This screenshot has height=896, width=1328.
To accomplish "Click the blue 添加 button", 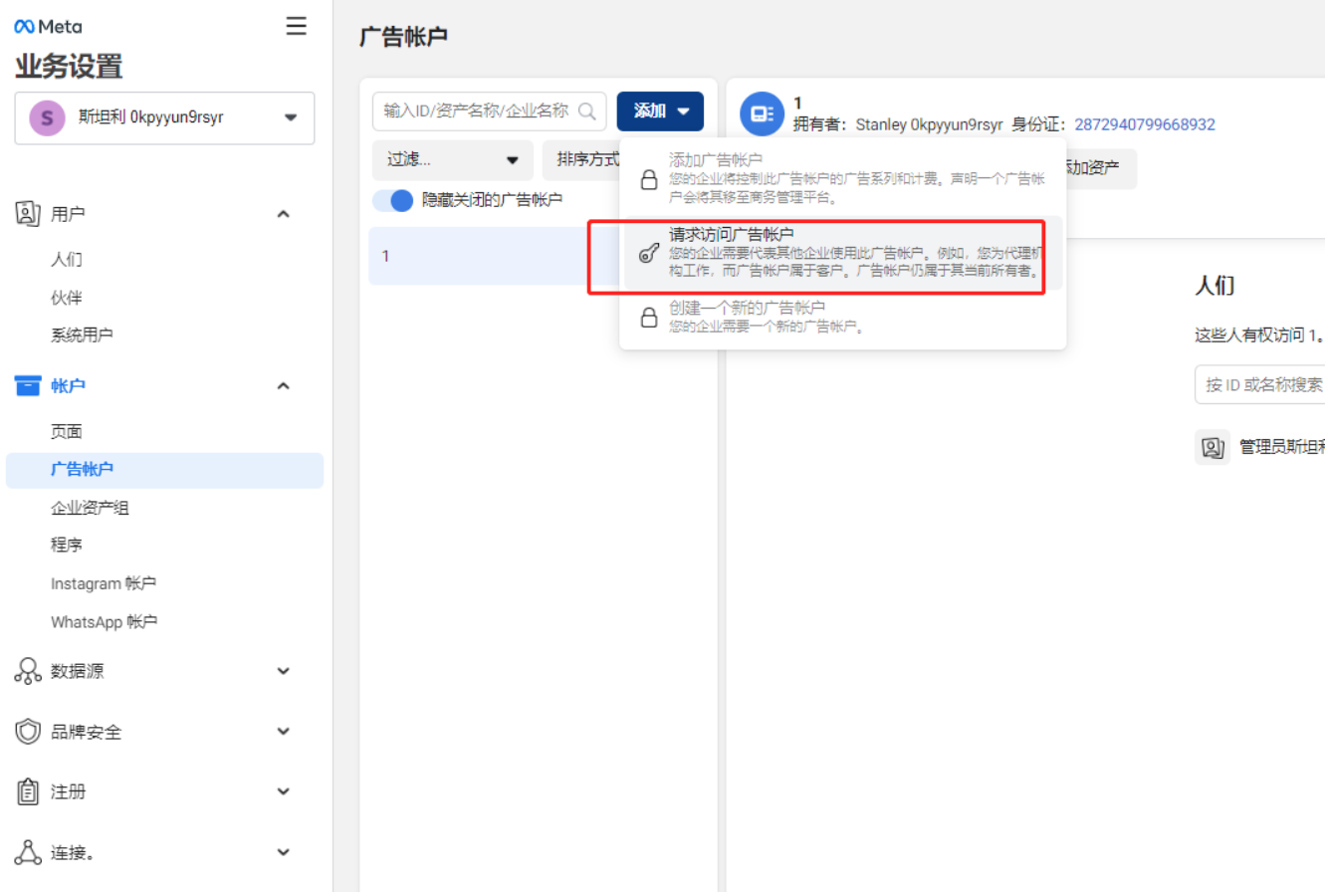I will [660, 111].
